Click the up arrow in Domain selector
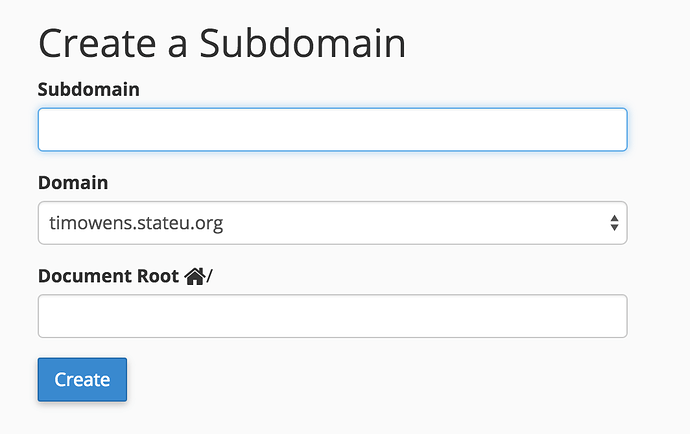The height and width of the screenshot is (434, 690). 614,218
